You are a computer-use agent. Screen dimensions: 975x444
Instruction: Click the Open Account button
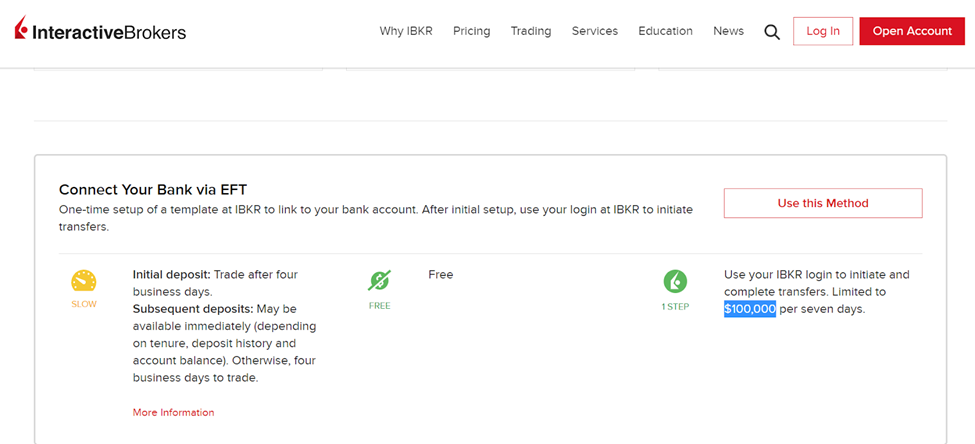click(x=912, y=31)
